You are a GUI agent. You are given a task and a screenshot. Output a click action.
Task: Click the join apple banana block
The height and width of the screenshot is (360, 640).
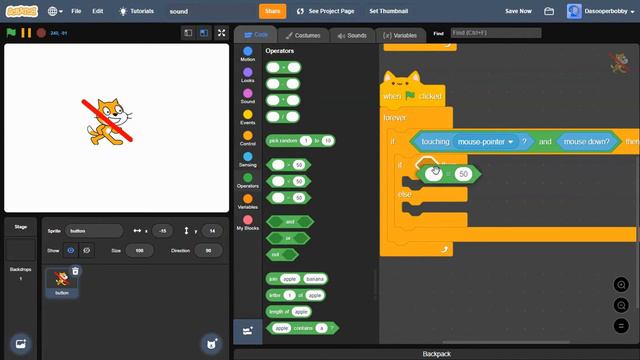click(297, 279)
